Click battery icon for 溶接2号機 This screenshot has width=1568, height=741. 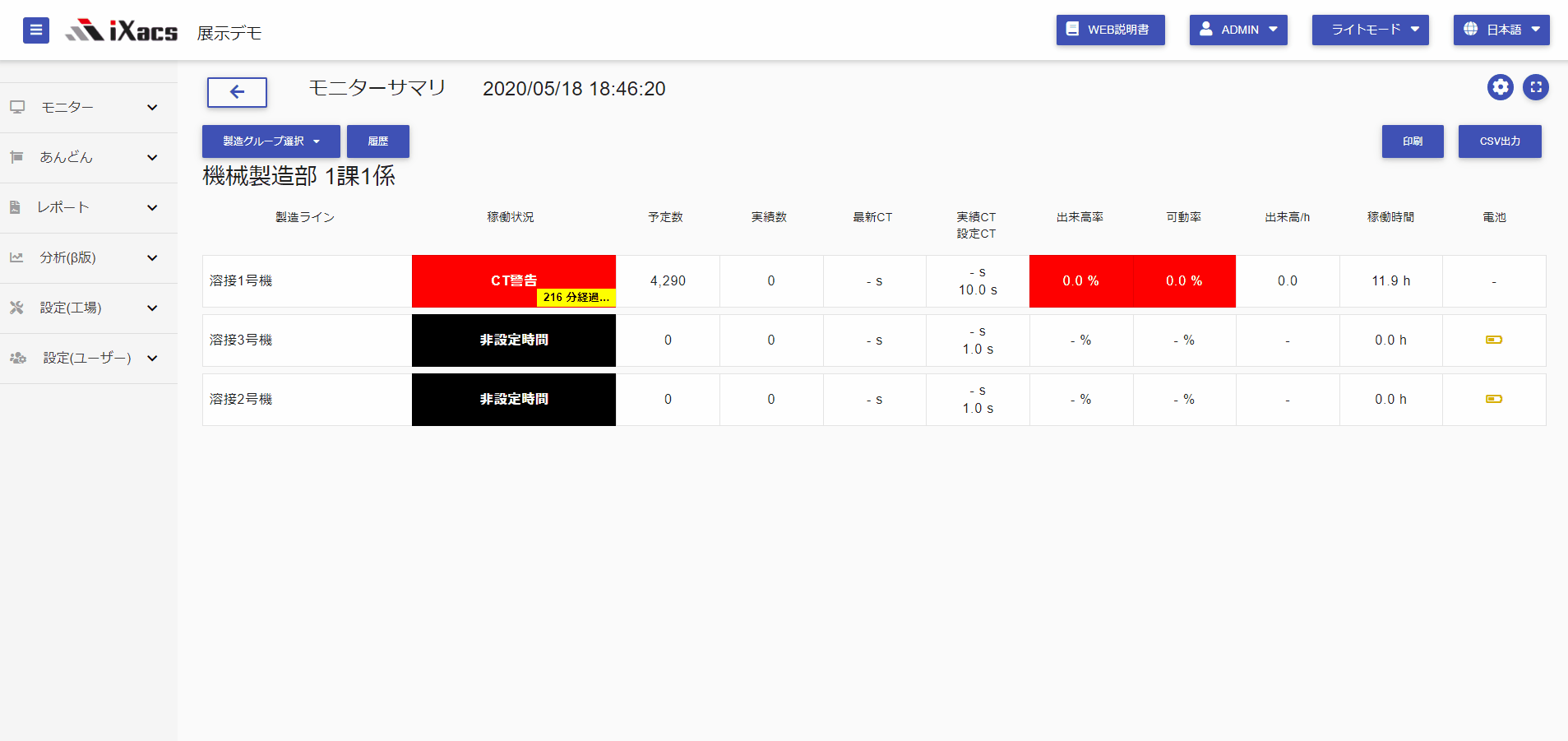tap(1494, 399)
